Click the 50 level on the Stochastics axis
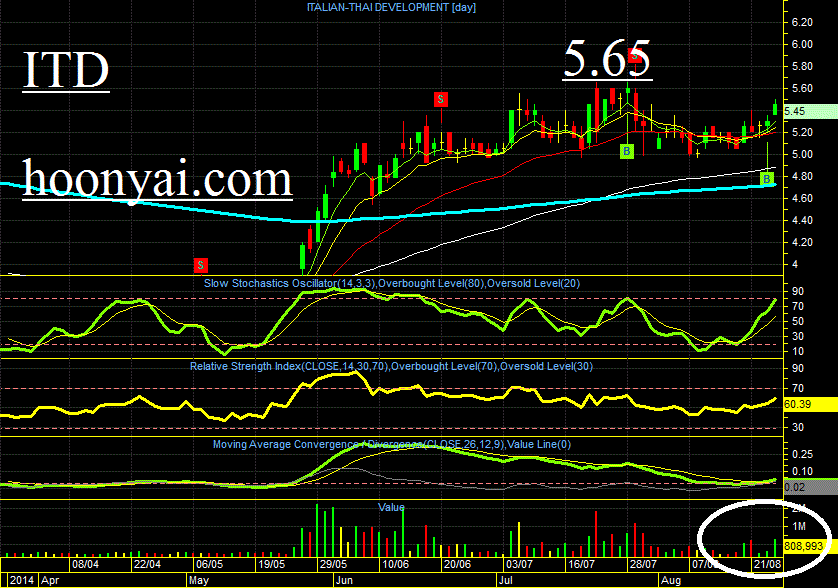This screenshot has height=588, width=838. tap(798, 321)
